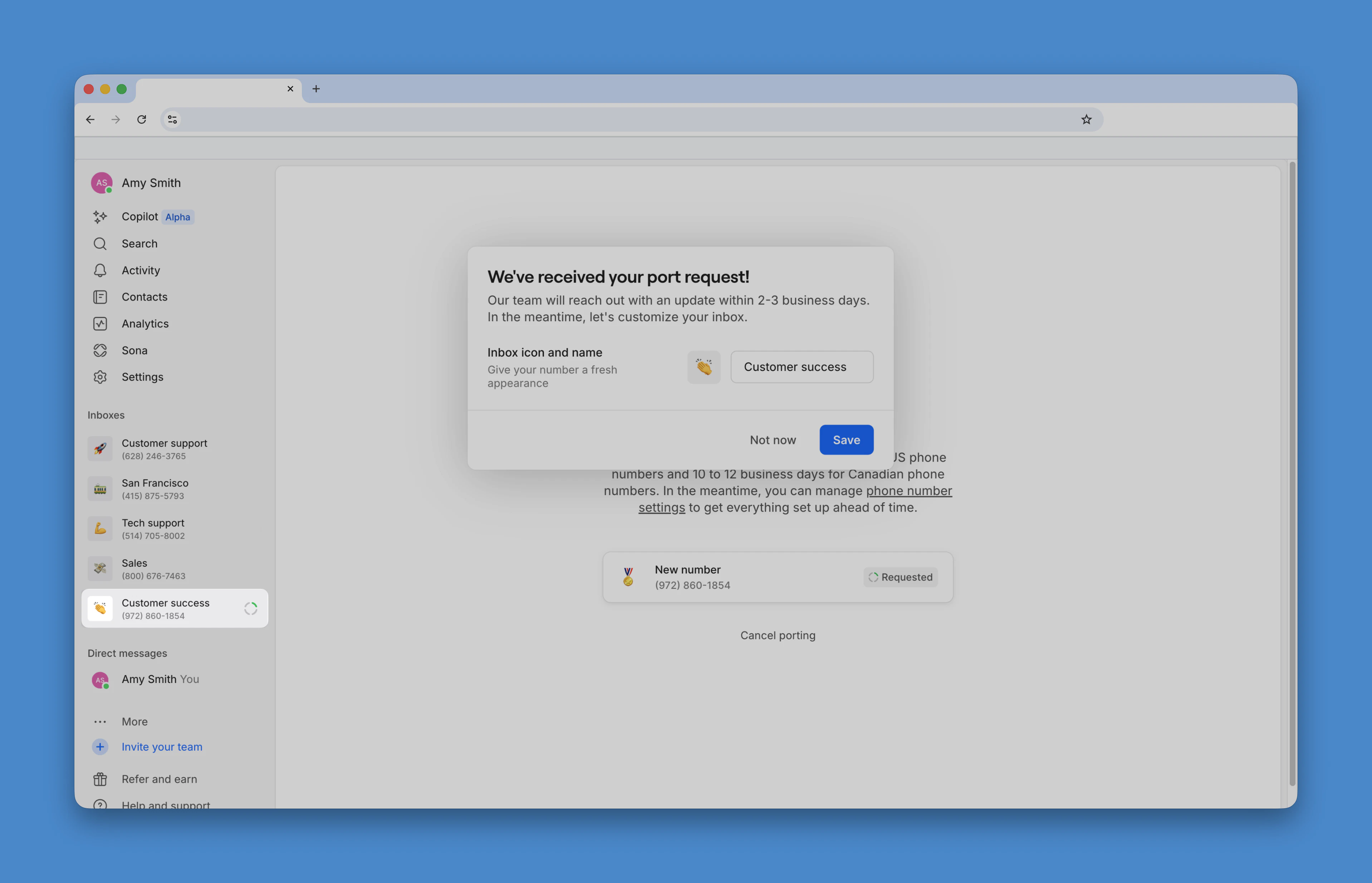
Task: Click the Requested status badge
Action: 900,577
